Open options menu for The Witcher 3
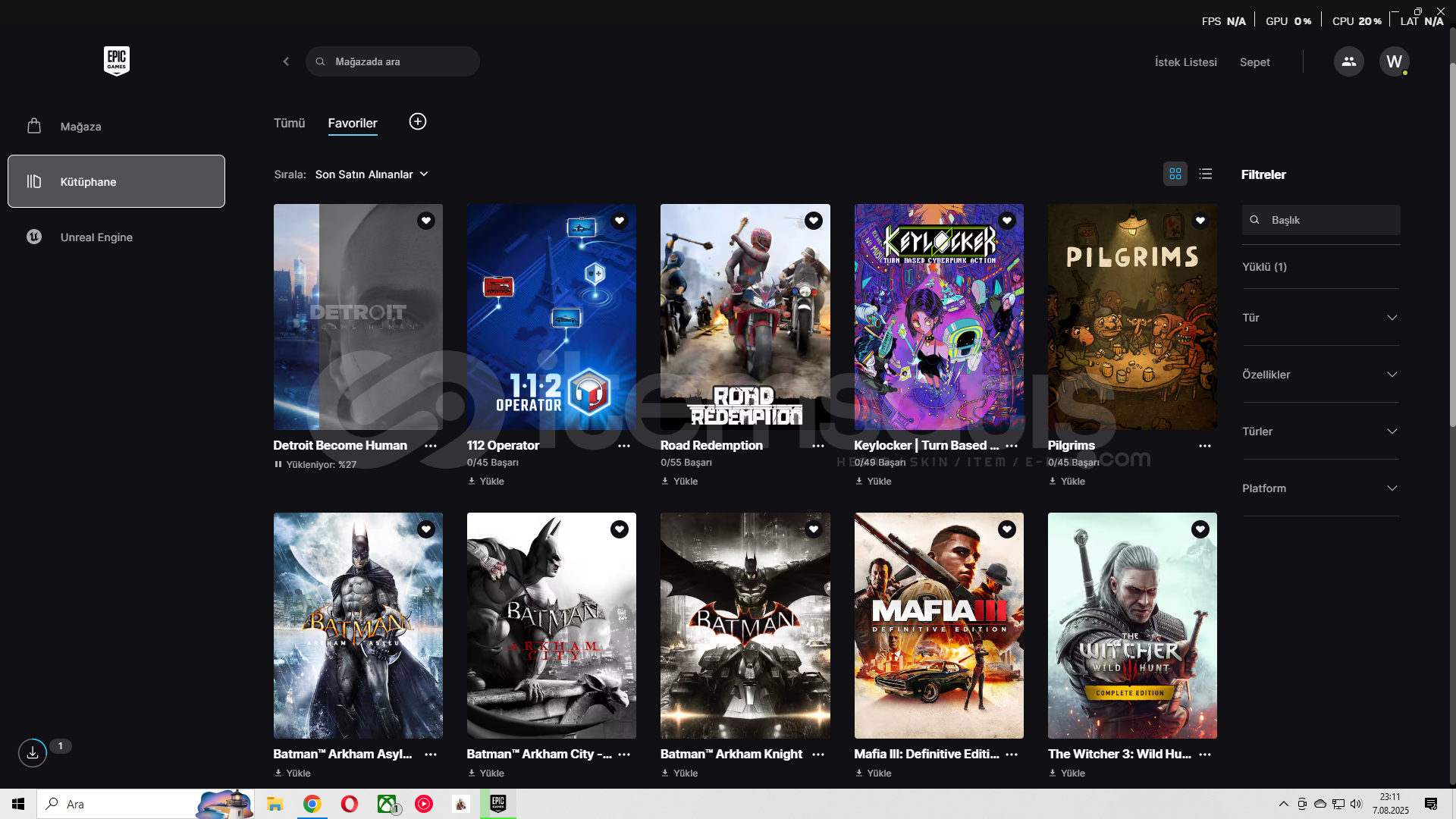1456x819 pixels. pos(1205,755)
